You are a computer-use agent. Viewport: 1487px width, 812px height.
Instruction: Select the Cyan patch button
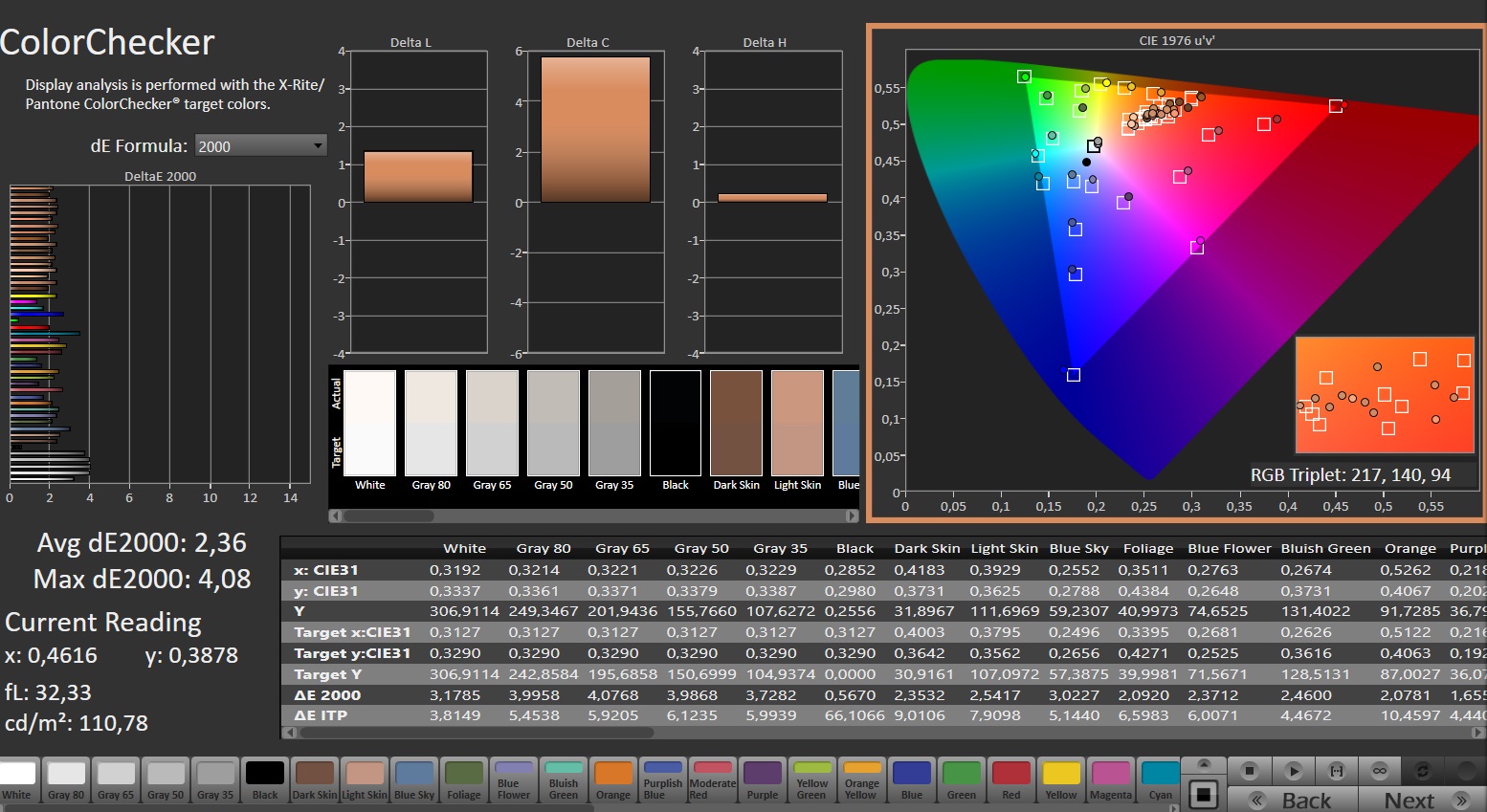click(x=1161, y=779)
